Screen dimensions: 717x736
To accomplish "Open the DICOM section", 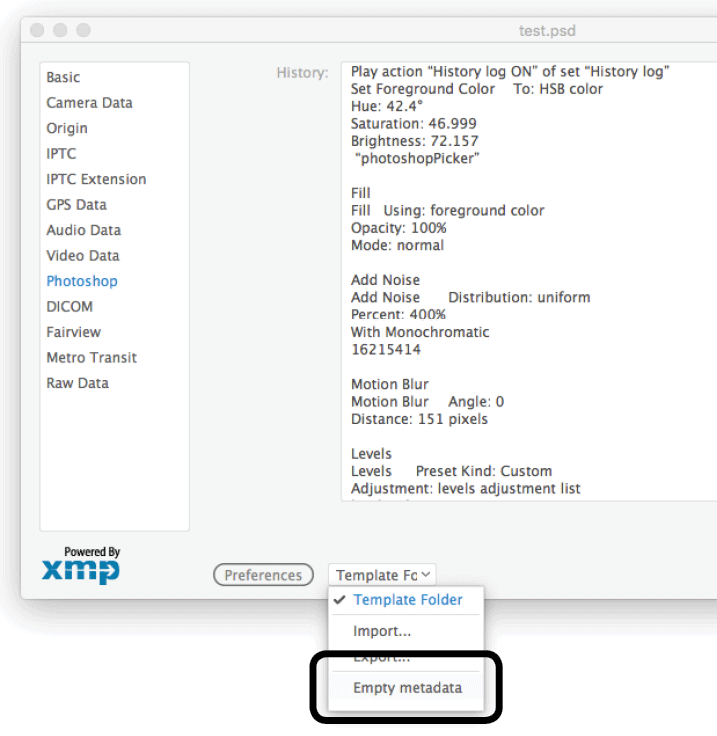I will coord(69,307).
